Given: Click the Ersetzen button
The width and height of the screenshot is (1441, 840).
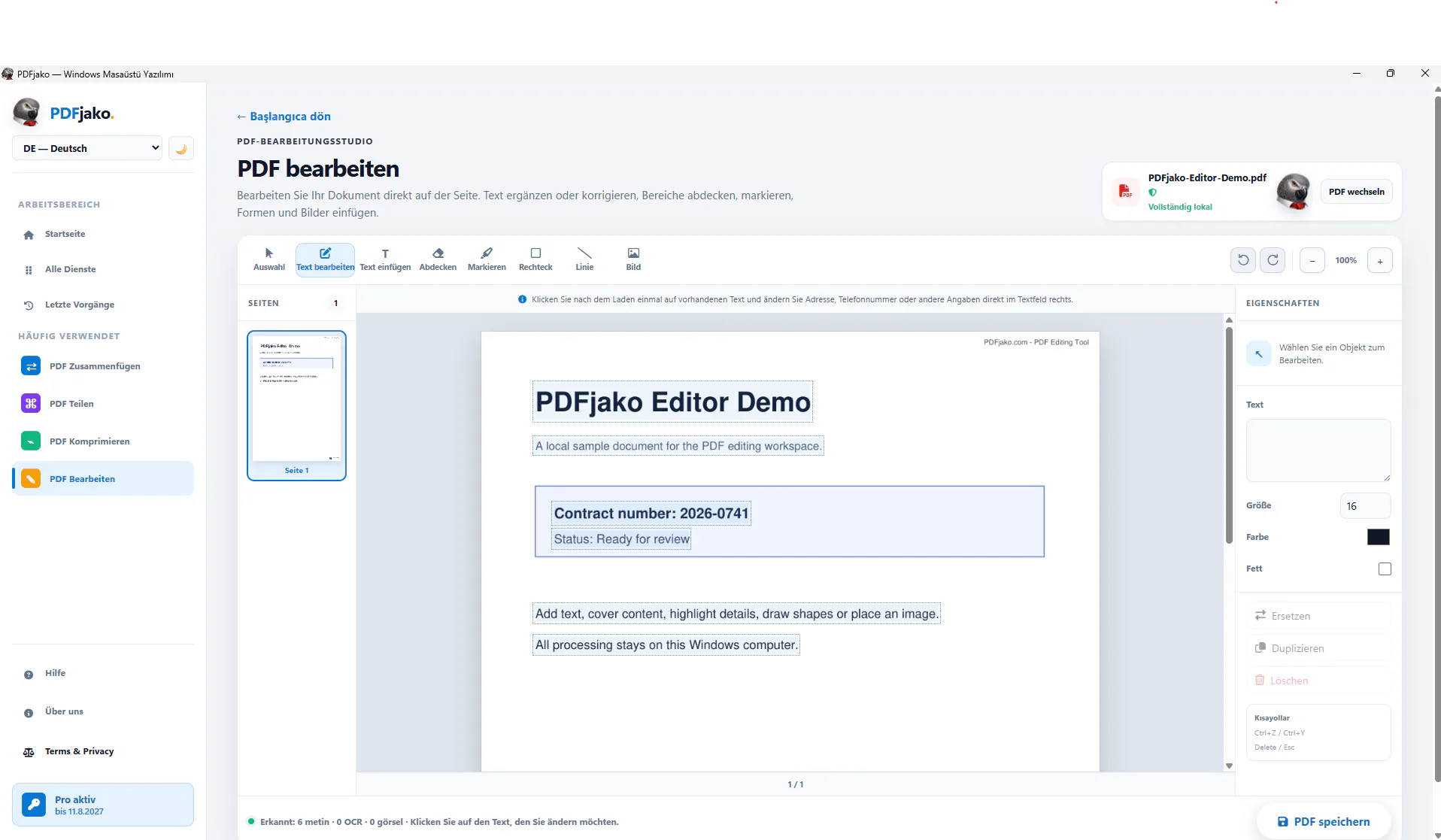Looking at the screenshot, I should click(x=1318, y=616).
